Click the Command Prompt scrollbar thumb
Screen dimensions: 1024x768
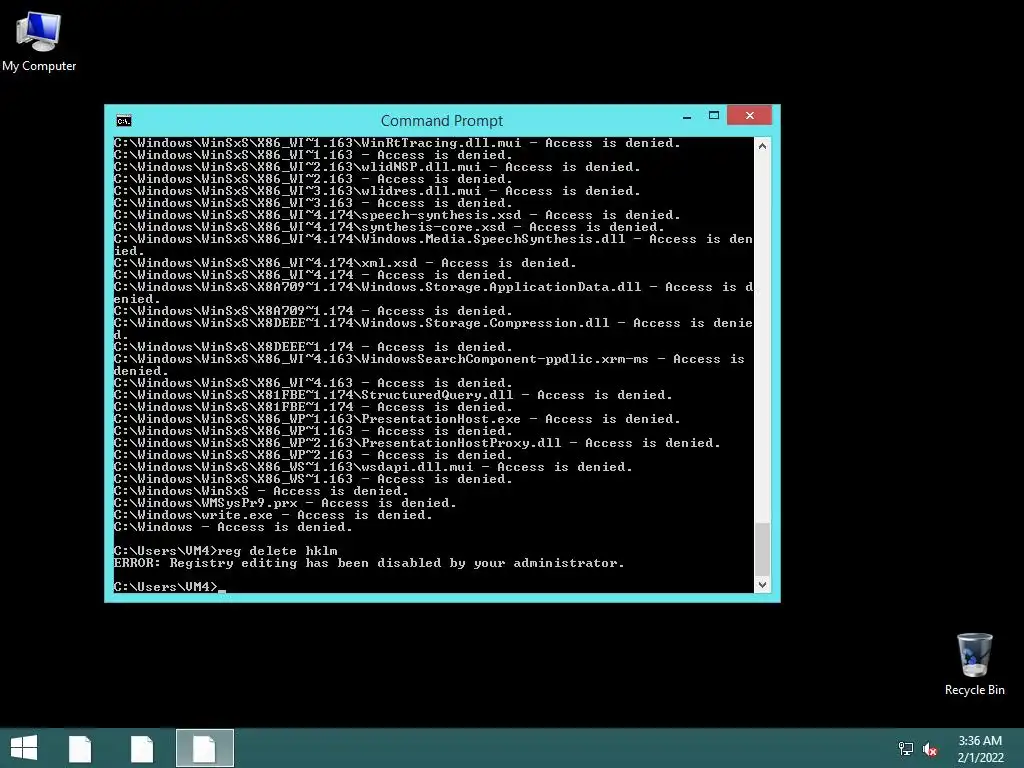pyautogui.click(x=762, y=549)
